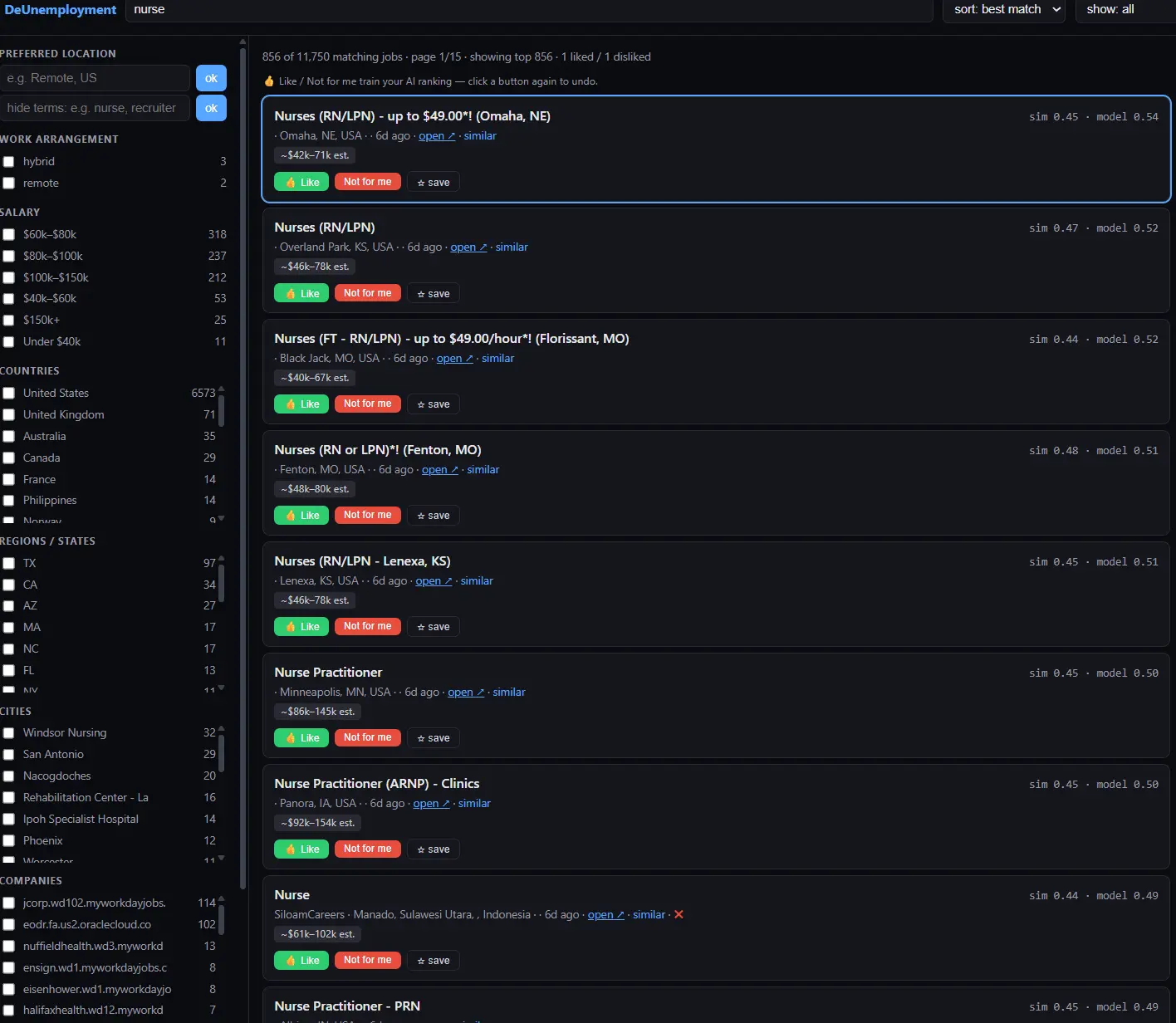Open the show: all dropdown
1176x1023 pixels.
[x=1125, y=10]
